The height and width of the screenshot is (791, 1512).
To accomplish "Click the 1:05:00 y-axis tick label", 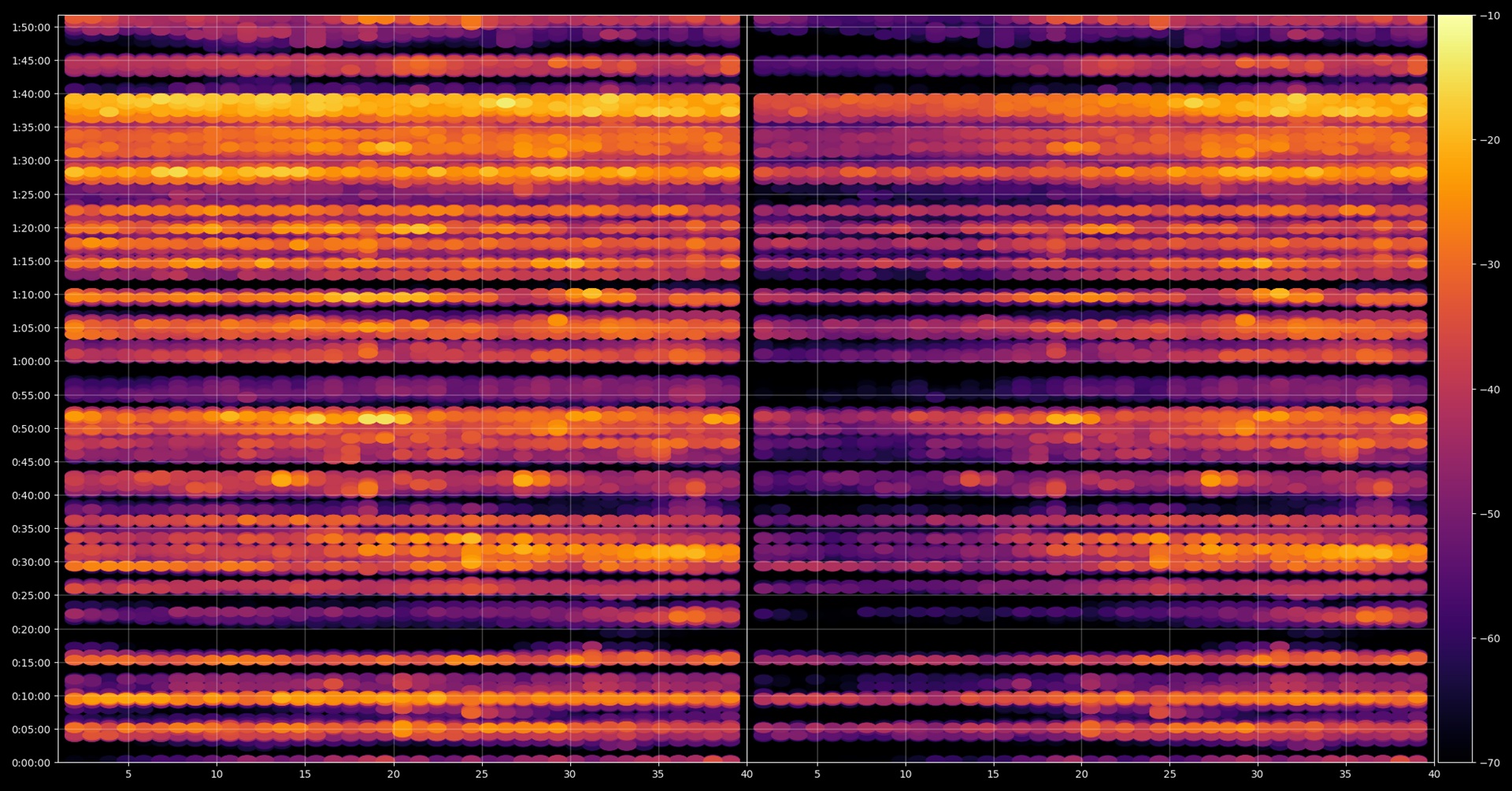I will [31, 328].
